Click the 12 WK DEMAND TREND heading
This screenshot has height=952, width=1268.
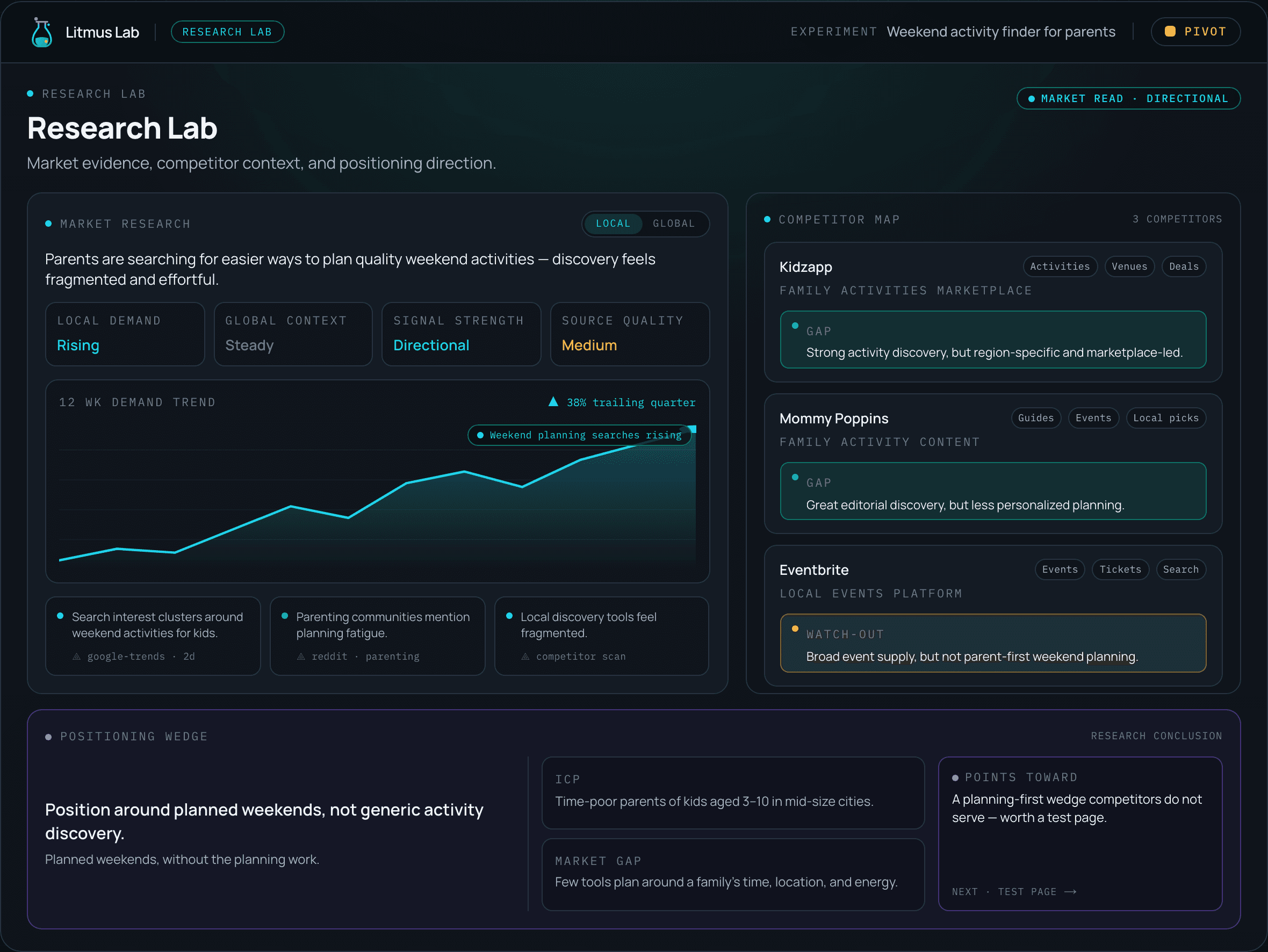point(137,402)
